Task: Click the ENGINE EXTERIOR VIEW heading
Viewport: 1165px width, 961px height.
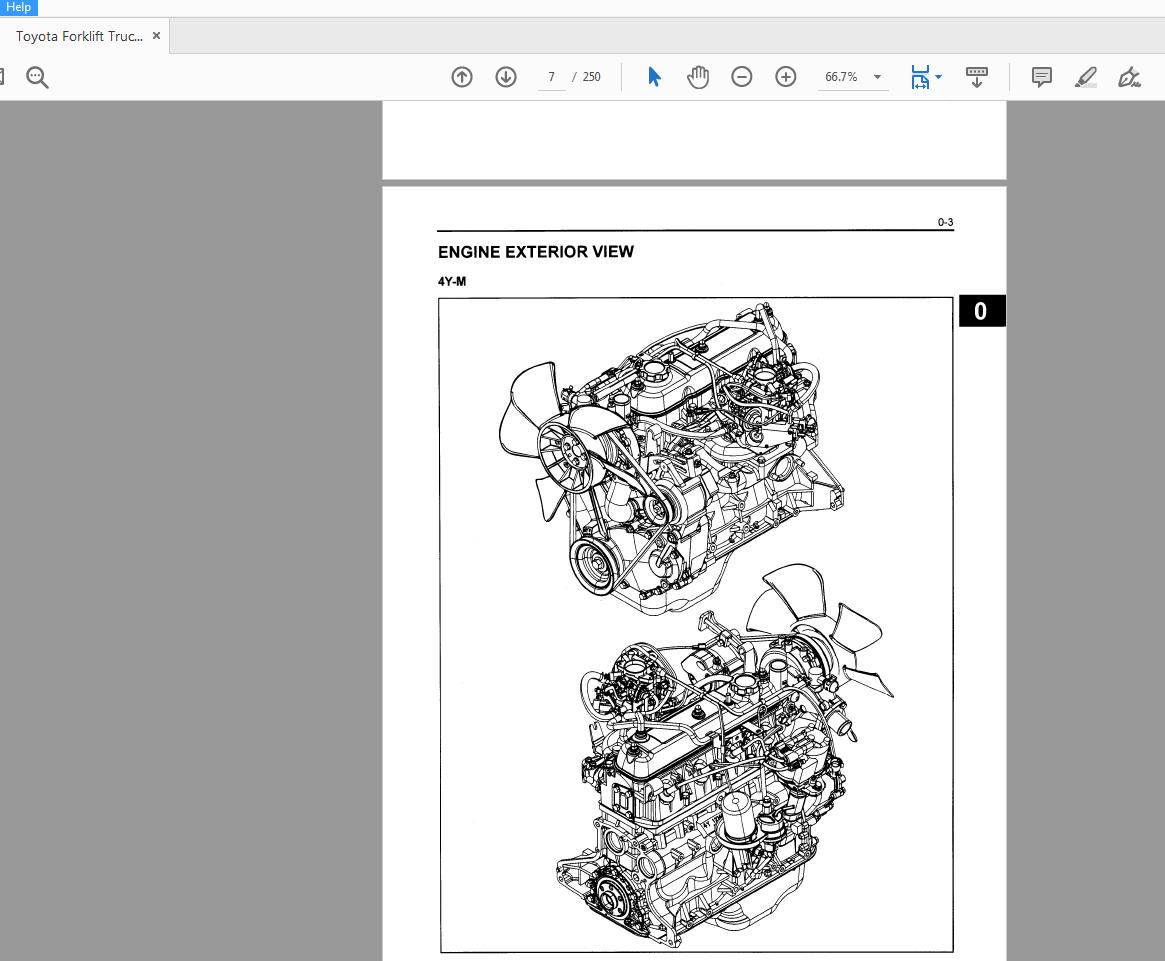Action: (x=536, y=252)
